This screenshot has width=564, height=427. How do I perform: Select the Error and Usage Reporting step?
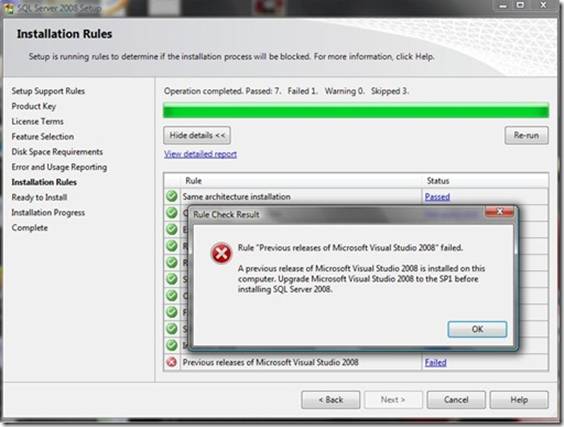[59, 167]
